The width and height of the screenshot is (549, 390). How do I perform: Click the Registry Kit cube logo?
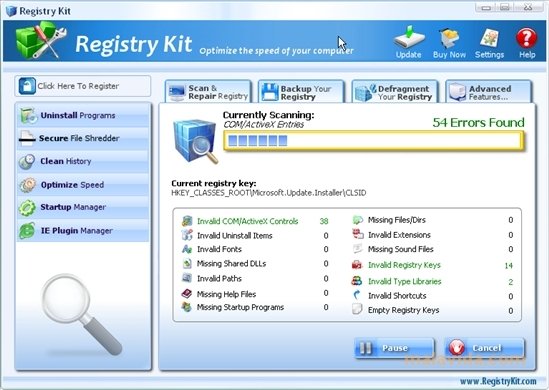pyautogui.click(x=41, y=40)
